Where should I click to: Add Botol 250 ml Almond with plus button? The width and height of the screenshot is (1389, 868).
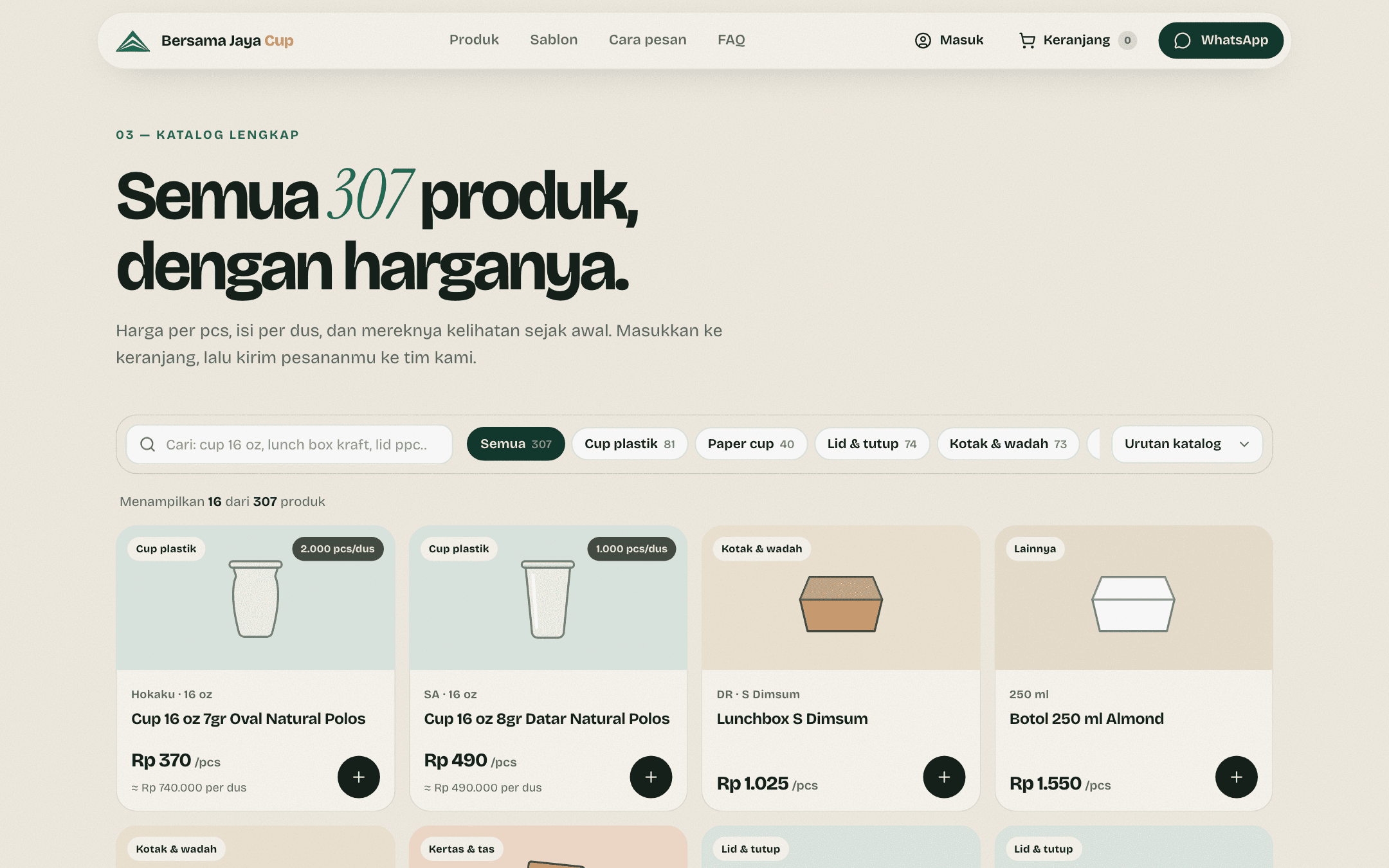1236,777
